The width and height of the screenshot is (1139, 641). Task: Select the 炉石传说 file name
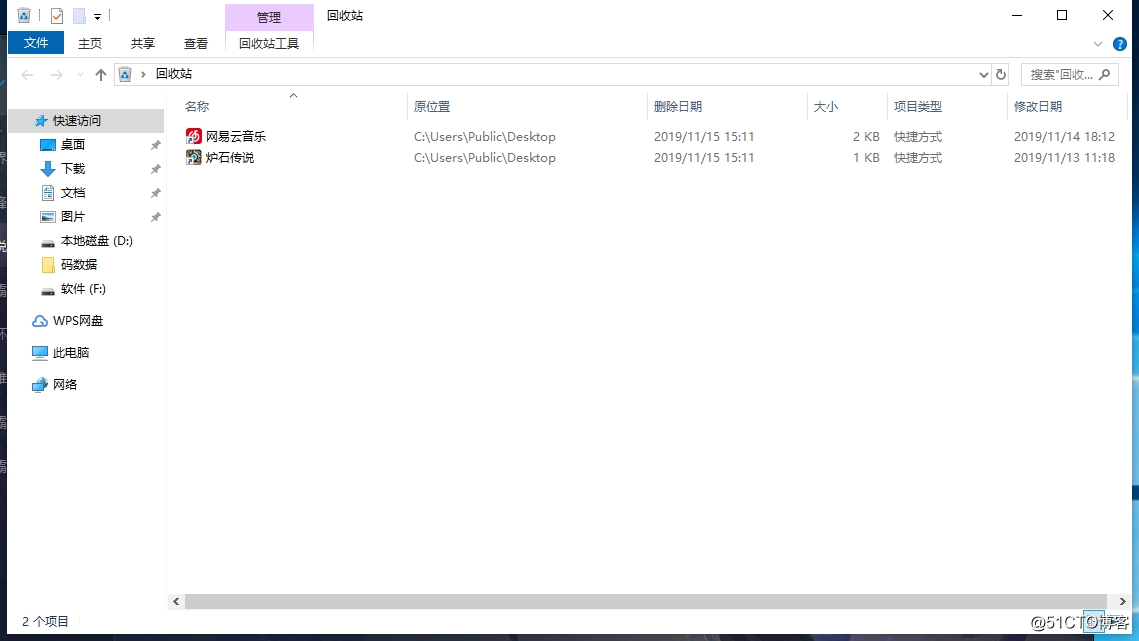pyautogui.click(x=230, y=158)
